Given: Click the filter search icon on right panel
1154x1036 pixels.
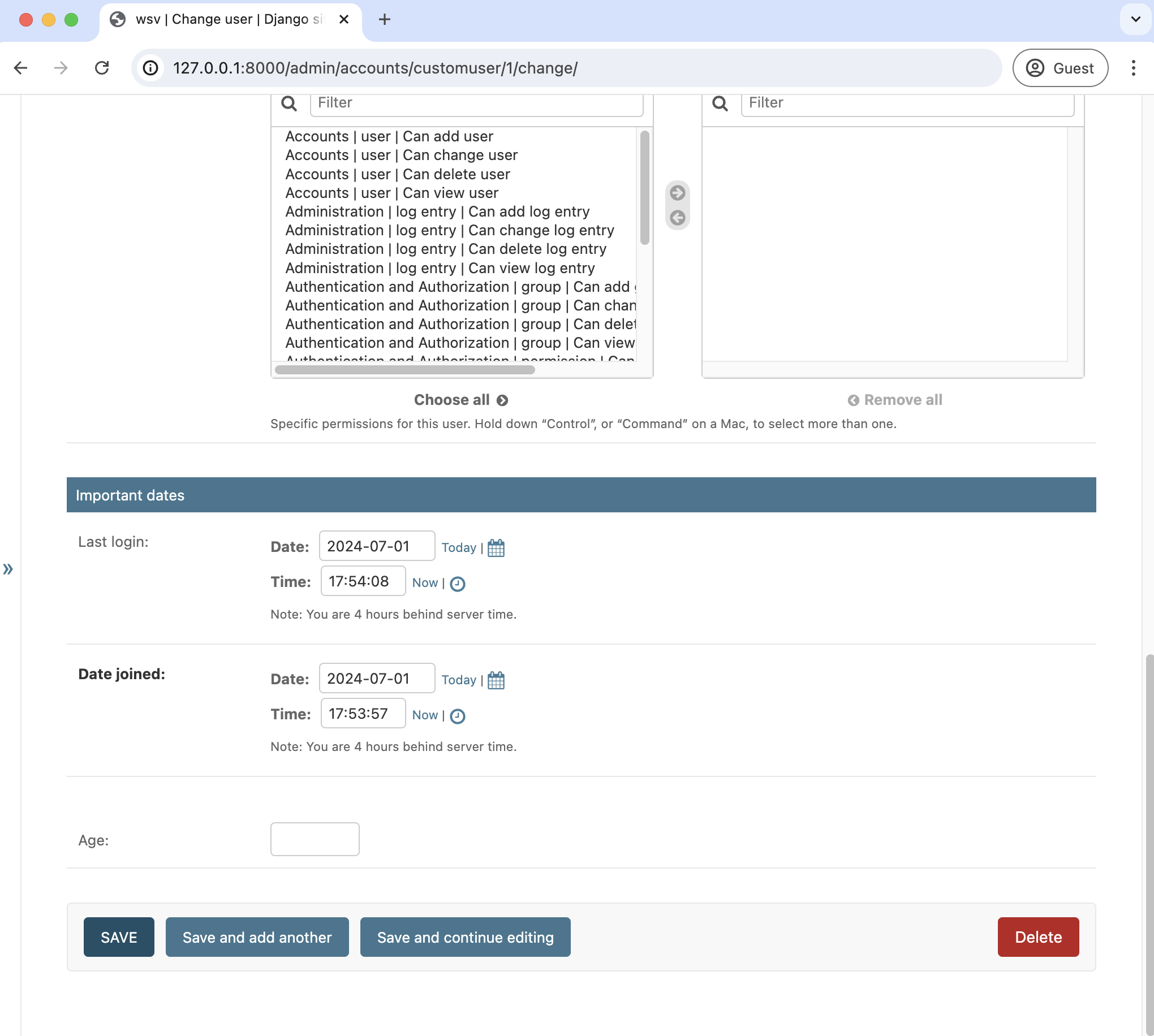Looking at the screenshot, I should (x=720, y=103).
